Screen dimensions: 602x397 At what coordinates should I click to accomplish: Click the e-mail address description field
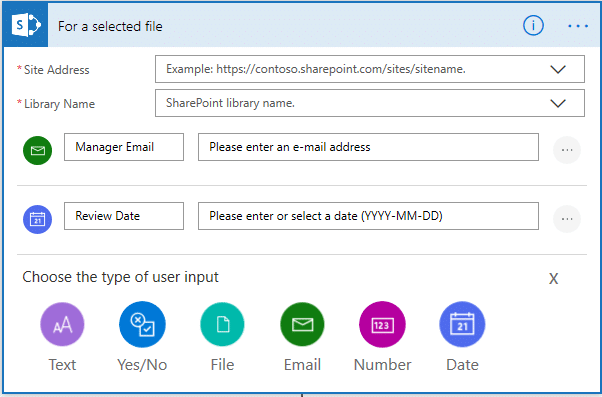(x=368, y=147)
